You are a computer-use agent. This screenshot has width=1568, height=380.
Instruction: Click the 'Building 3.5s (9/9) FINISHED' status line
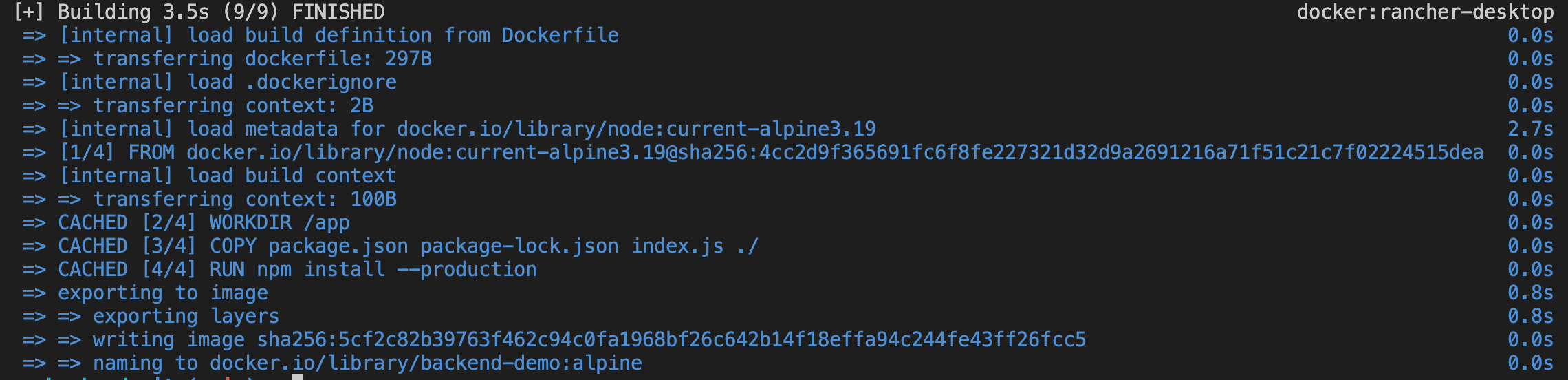[x=221, y=12]
